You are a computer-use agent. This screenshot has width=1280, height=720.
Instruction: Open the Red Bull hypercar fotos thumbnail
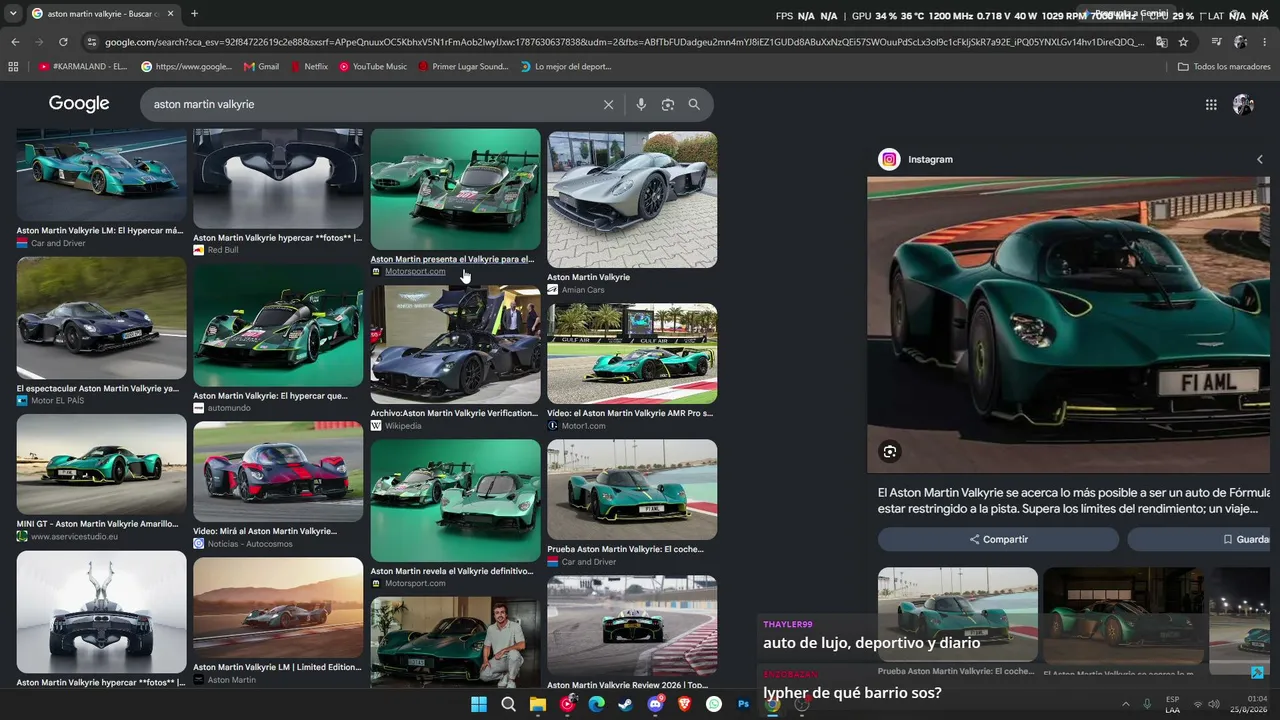click(x=278, y=179)
